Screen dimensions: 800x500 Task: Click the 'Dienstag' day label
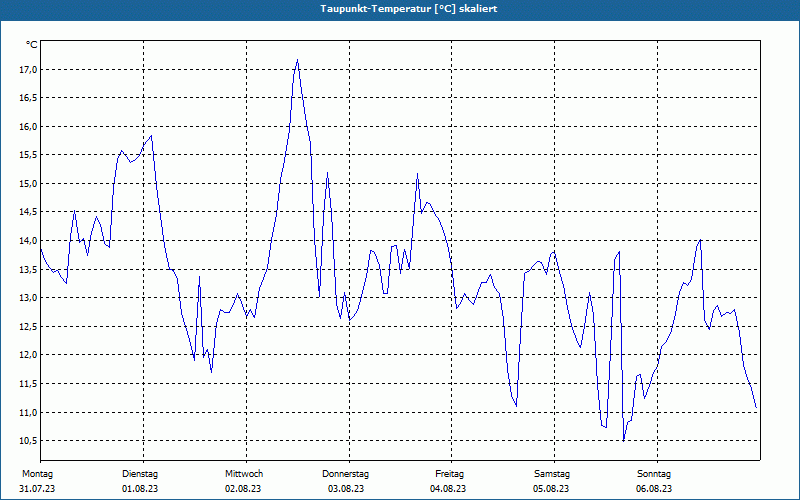tap(140, 474)
